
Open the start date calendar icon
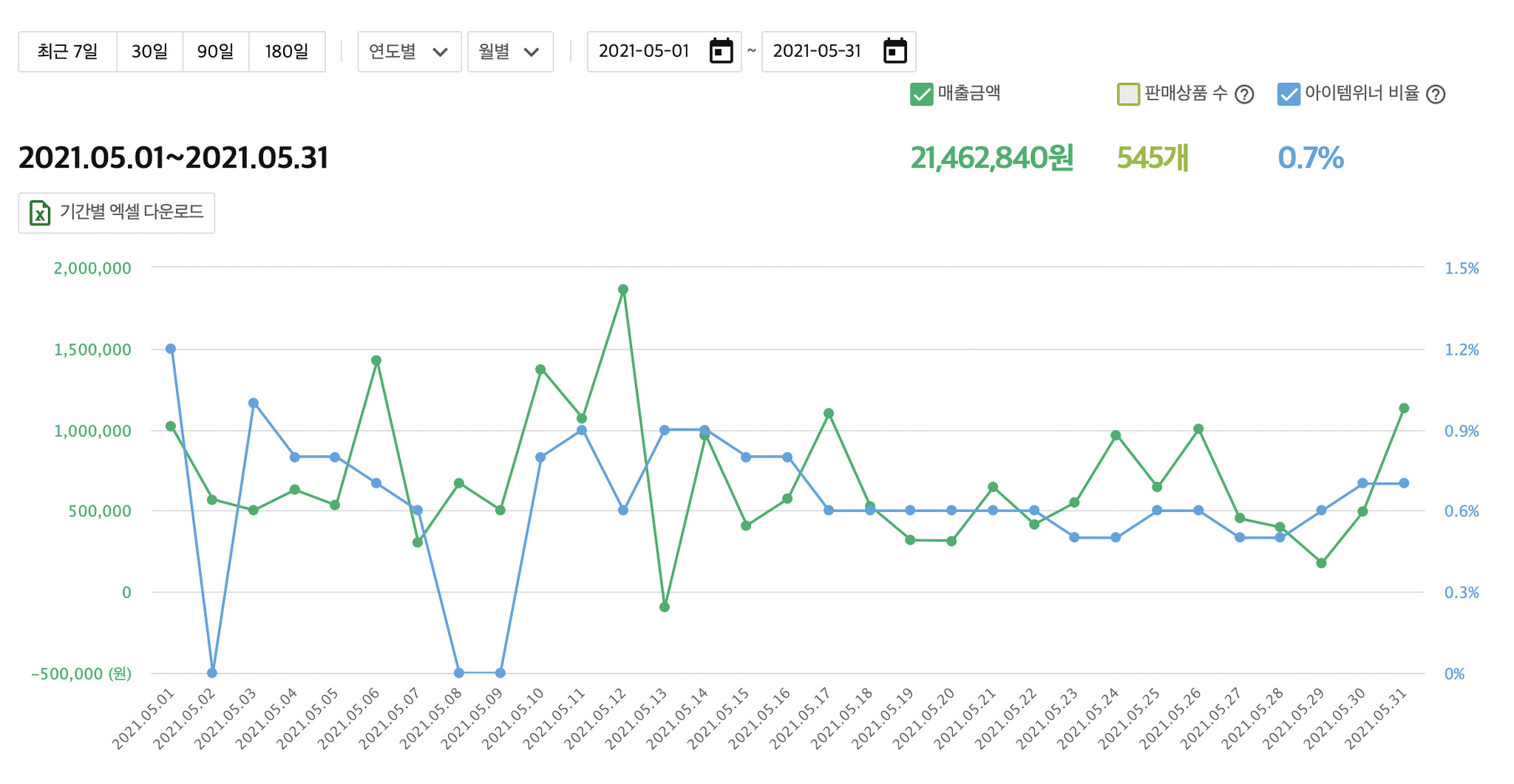(x=720, y=51)
